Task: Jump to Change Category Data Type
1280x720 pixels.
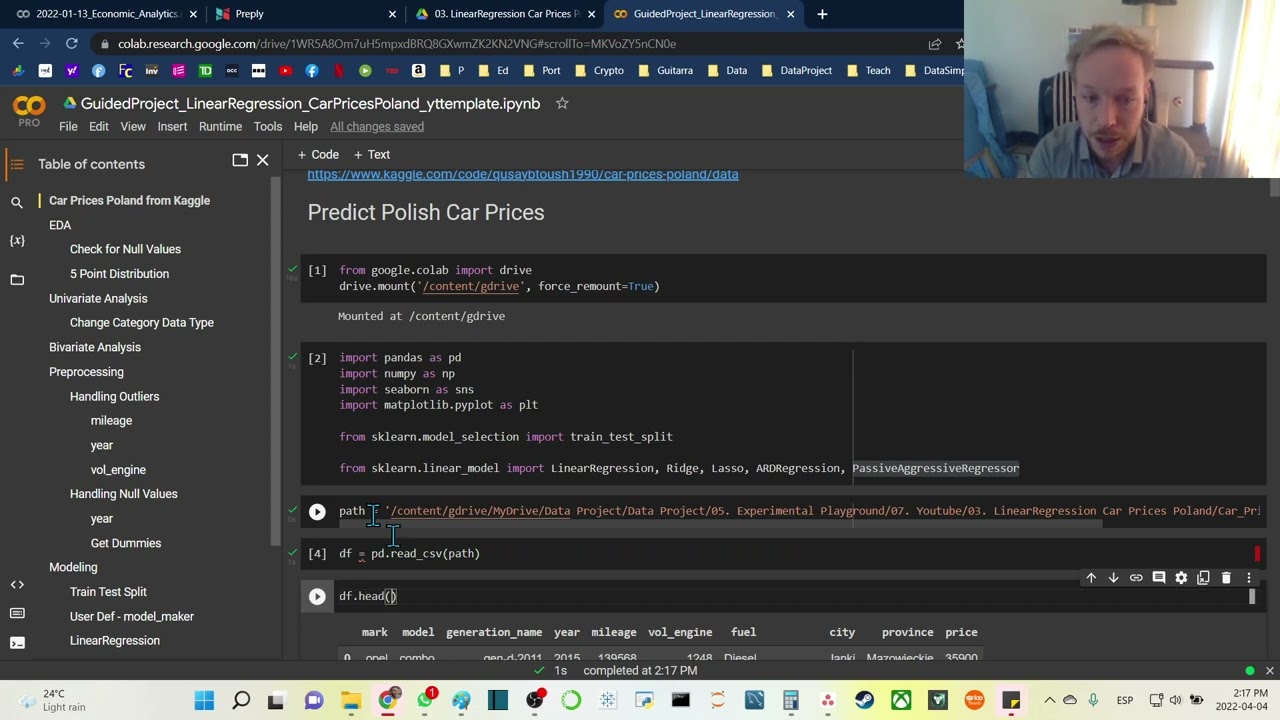Action: 142,323
